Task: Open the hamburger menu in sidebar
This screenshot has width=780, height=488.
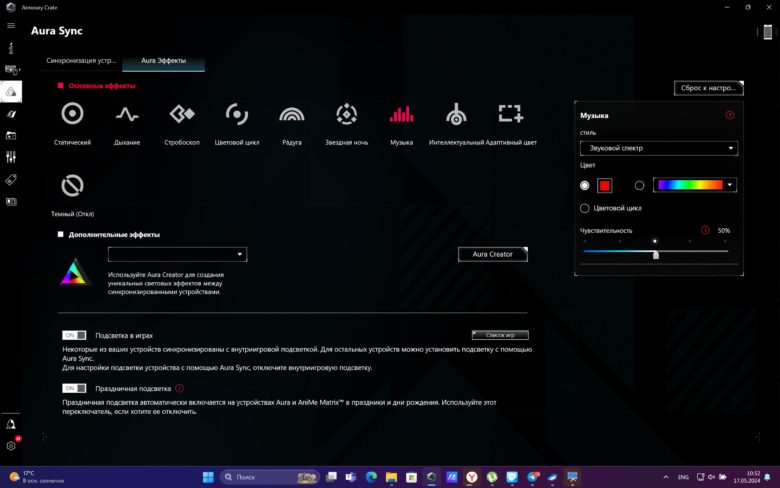Action: 11,25
